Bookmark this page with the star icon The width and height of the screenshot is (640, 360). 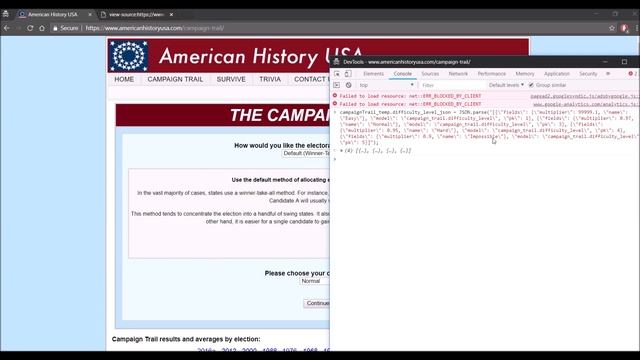pyautogui.click(x=611, y=28)
